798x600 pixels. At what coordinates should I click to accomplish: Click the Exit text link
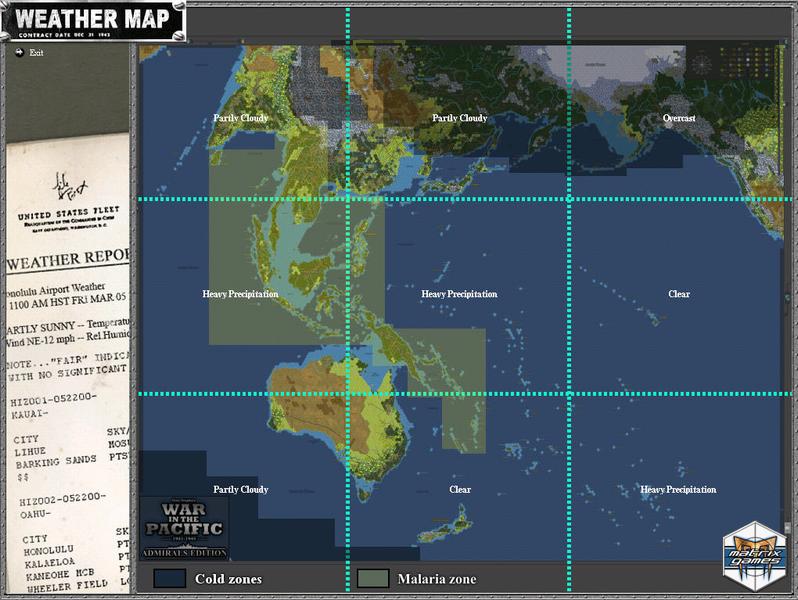(x=37, y=52)
